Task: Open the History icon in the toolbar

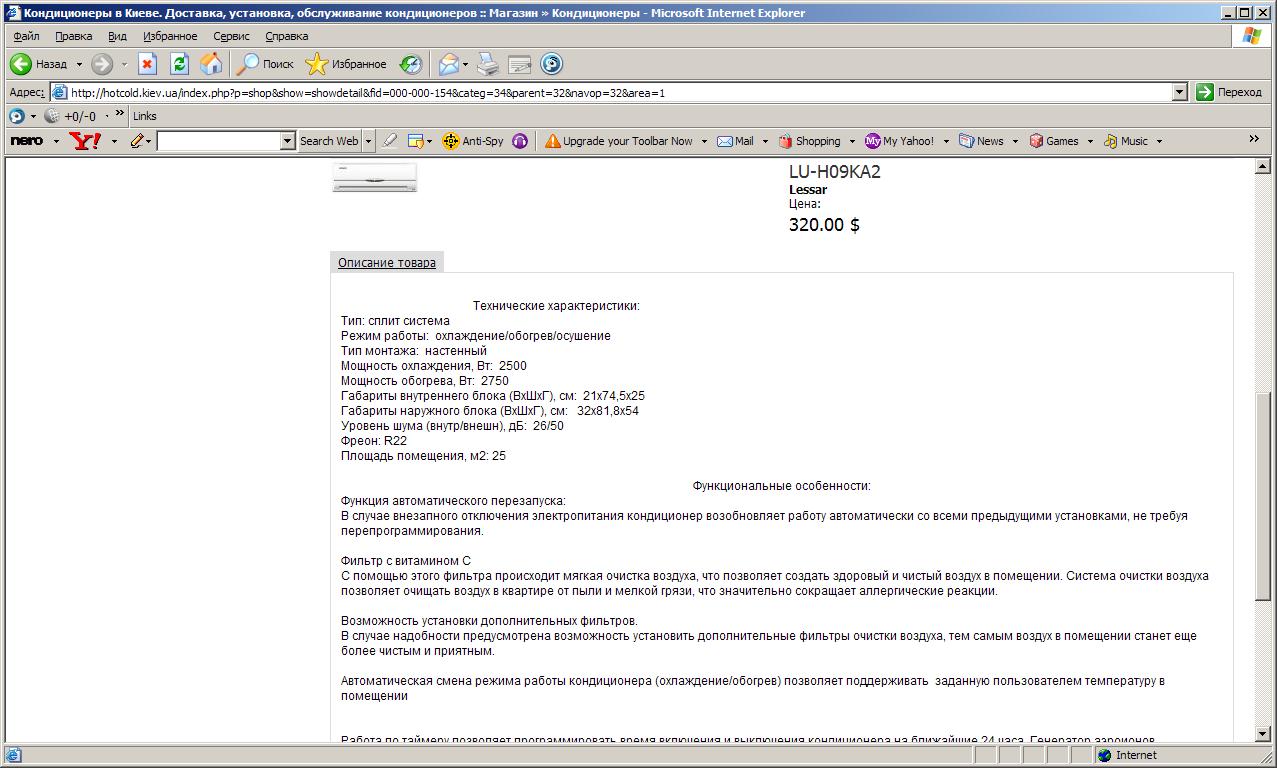Action: tap(411, 64)
